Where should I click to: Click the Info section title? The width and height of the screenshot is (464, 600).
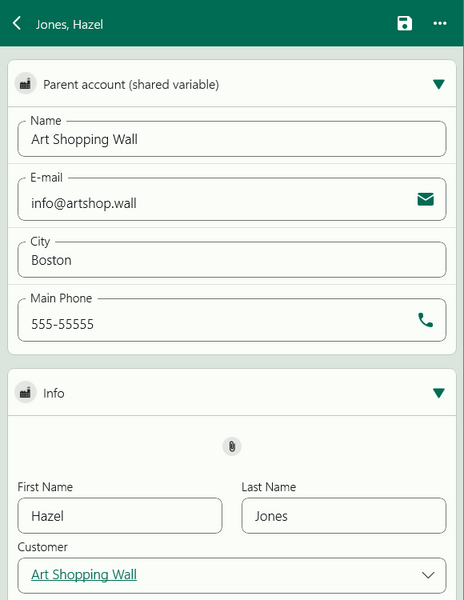(x=54, y=393)
